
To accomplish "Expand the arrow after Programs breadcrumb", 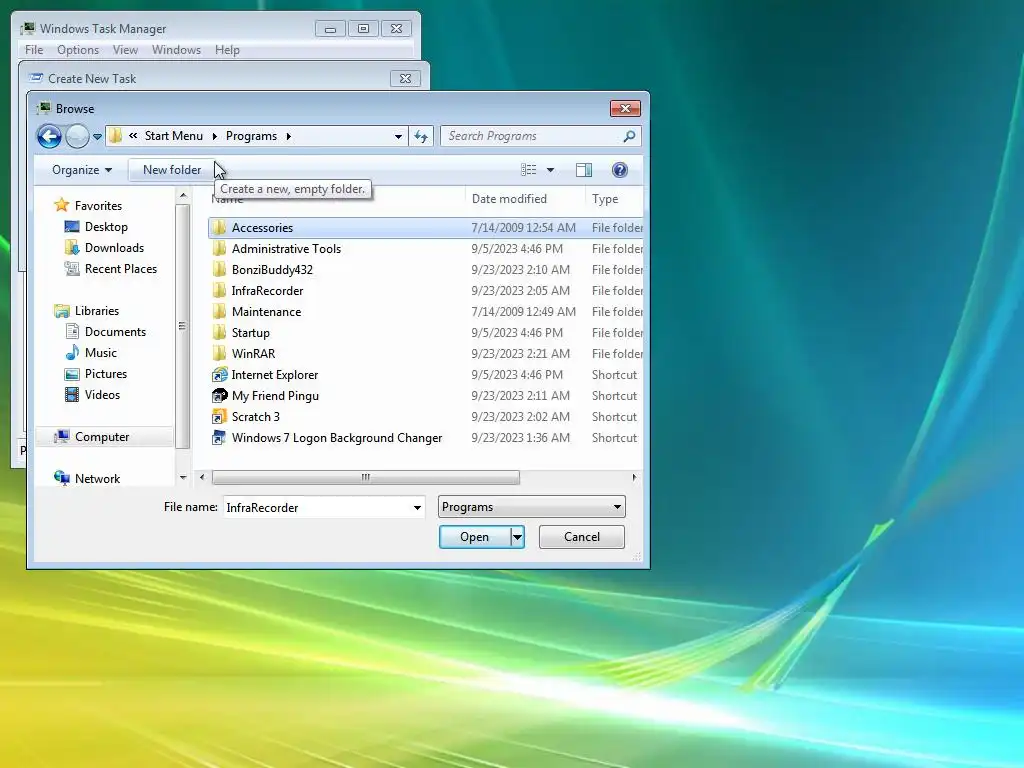I will (288, 136).
